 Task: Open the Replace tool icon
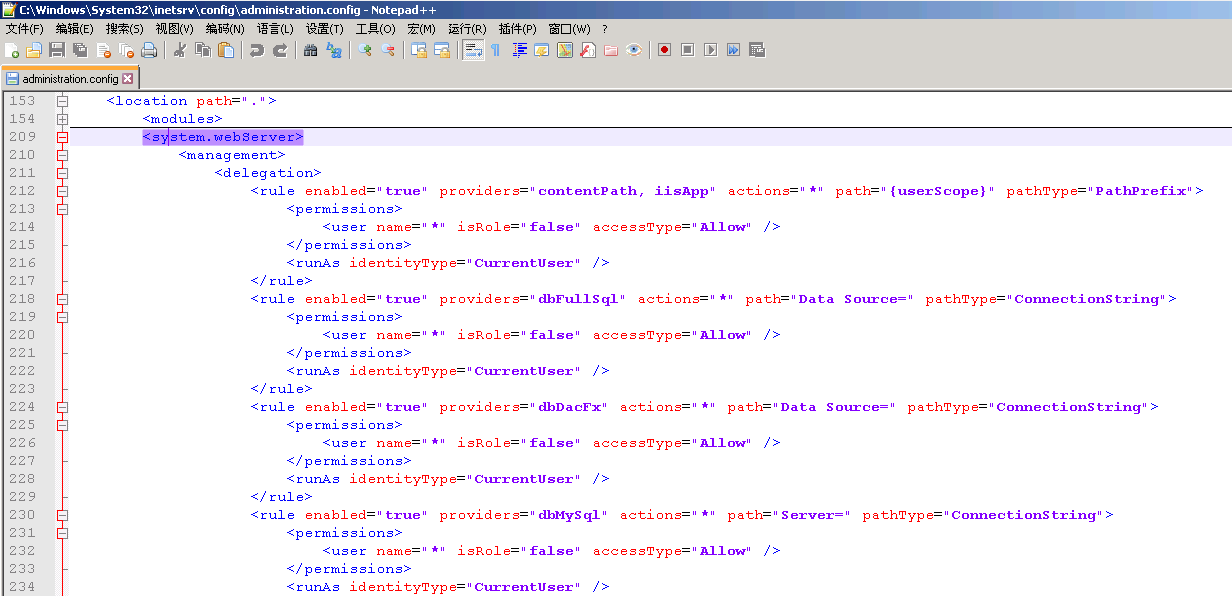click(x=334, y=50)
